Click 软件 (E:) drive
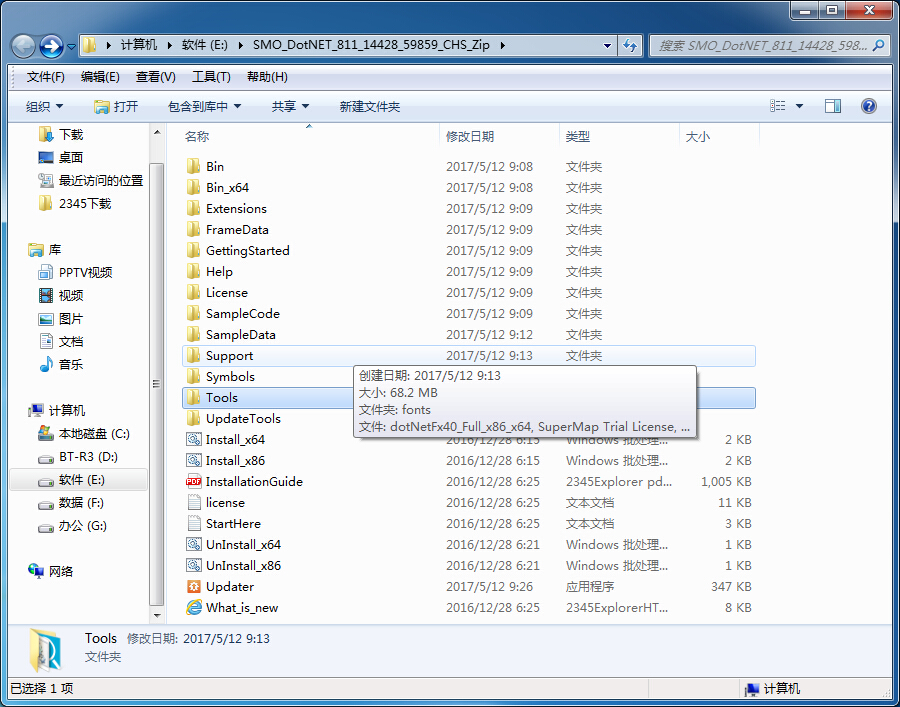The height and width of the screenshot is (707, 900). point(78,480)
